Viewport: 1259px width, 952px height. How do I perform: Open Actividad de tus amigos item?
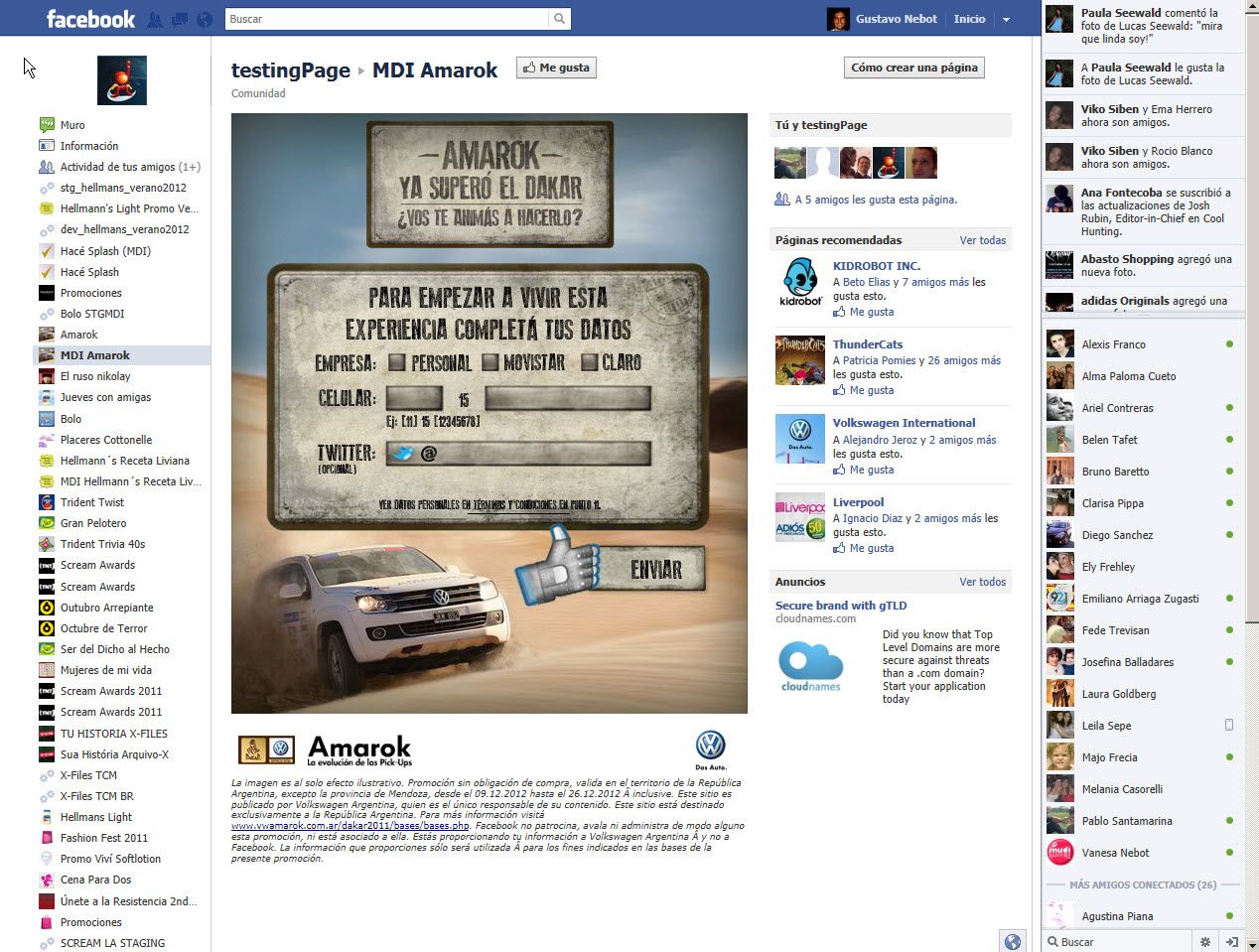(130, 167)
